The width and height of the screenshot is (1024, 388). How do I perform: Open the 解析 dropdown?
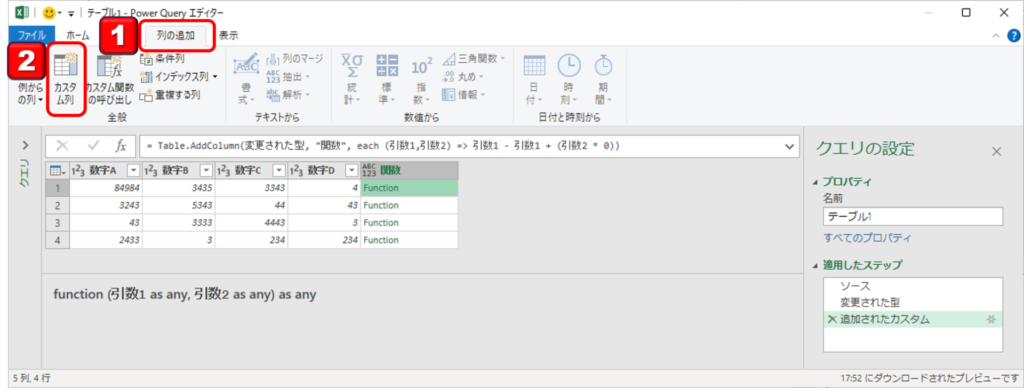point(288,95)
